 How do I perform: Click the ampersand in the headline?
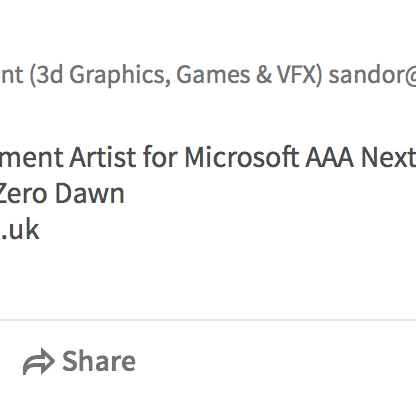264,75
